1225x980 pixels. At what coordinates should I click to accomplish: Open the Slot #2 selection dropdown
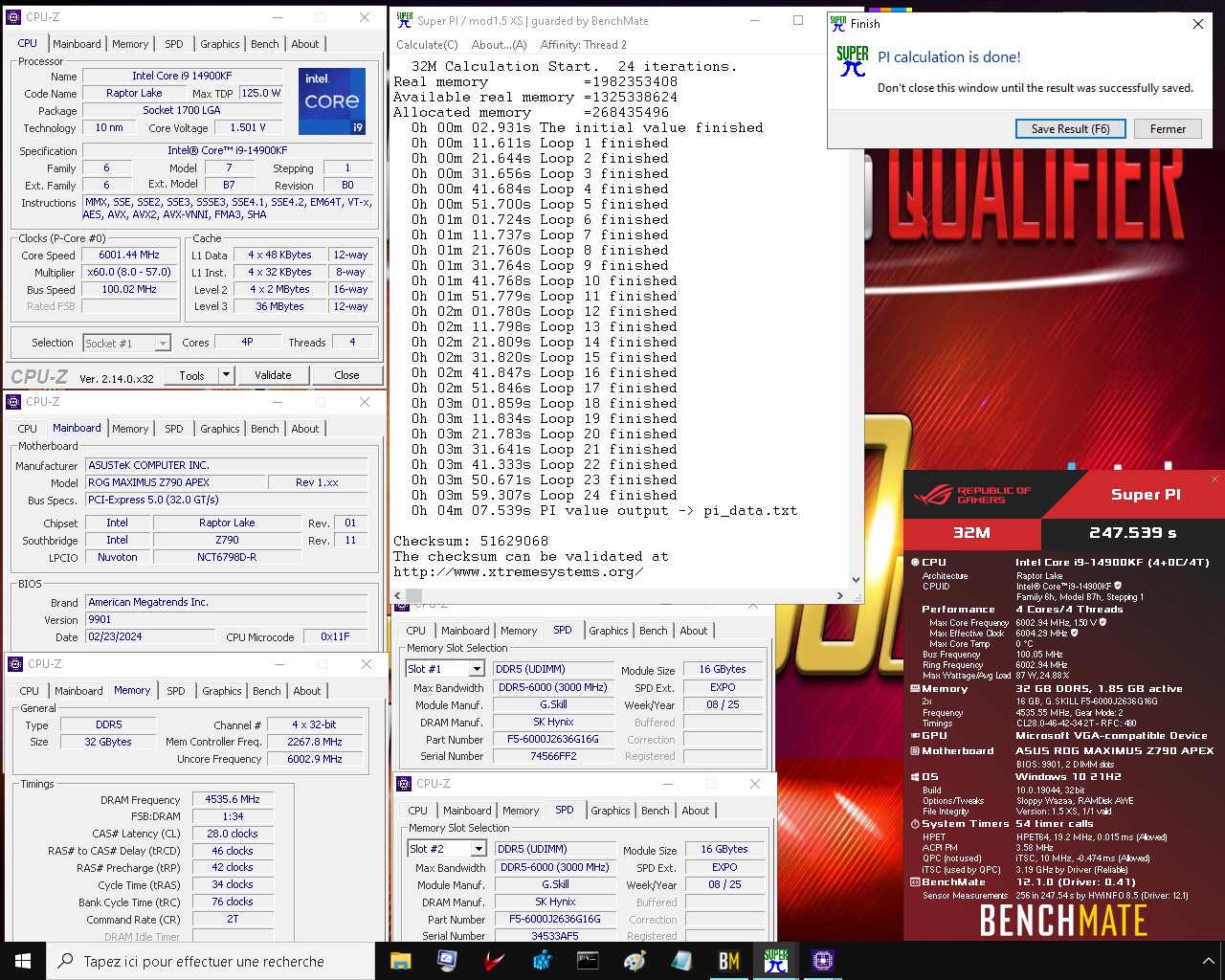point(479,849)
